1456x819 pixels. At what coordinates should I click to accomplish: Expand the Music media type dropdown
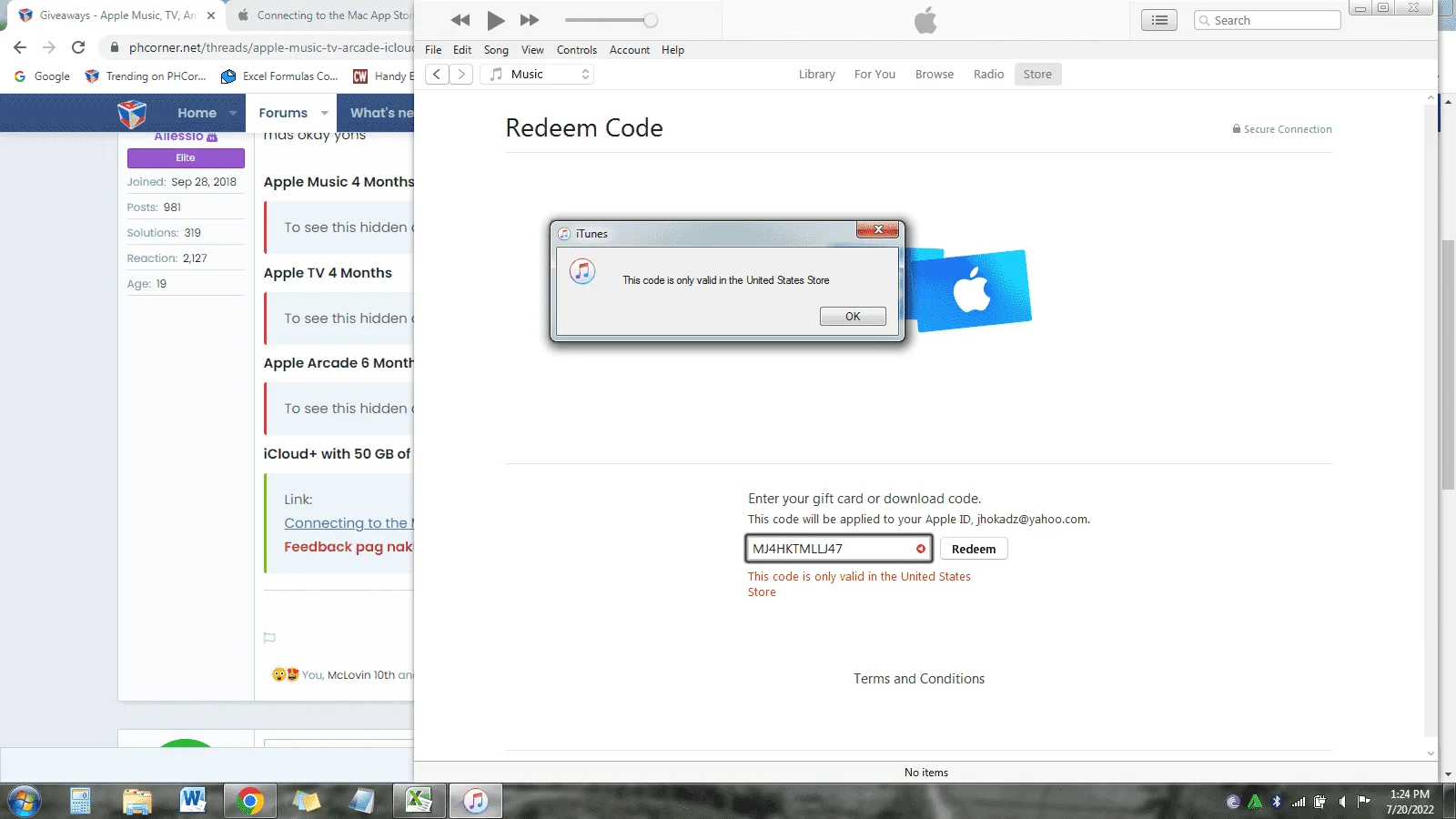pyautogui.click(x=538, y=75)
